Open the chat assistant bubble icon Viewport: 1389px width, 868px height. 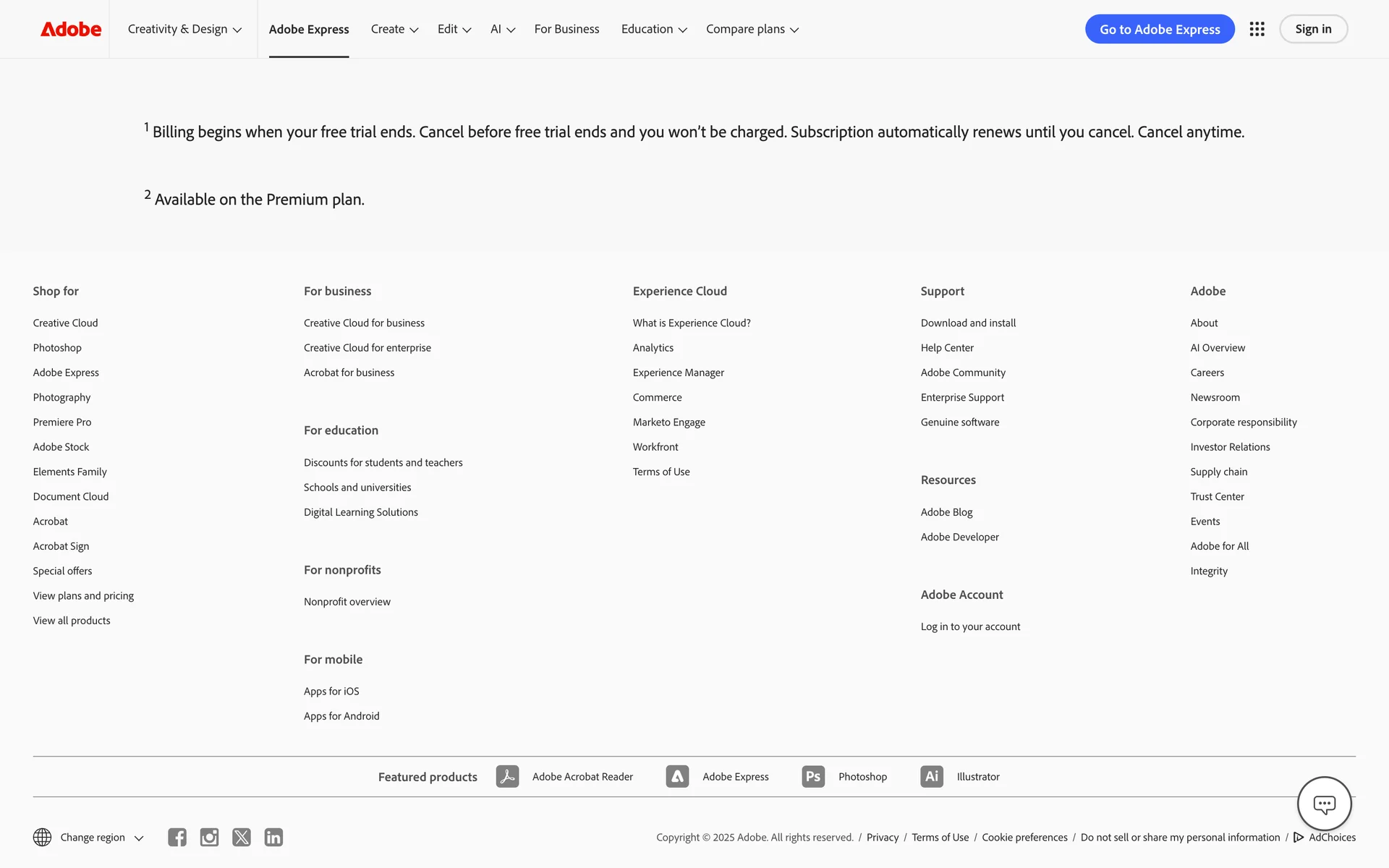1324,804
